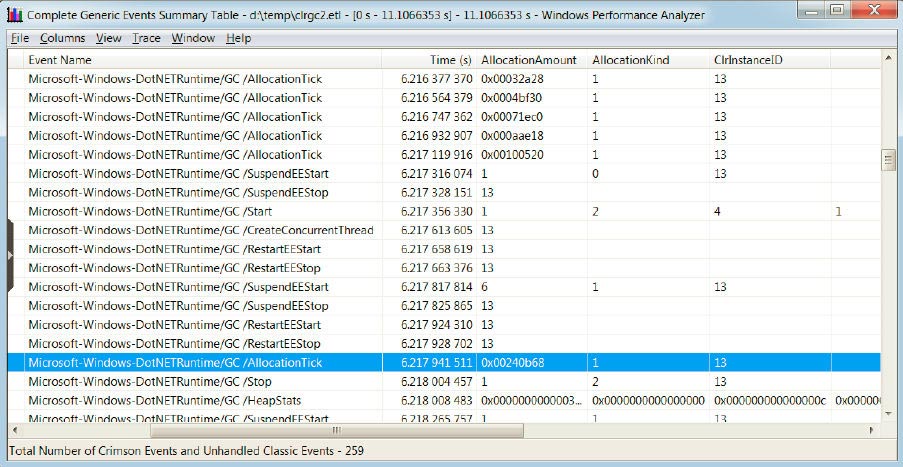Click the 0x00240b68 allocation amount cell
The width and height of the screenshot is (903, 467).
point(513,363)
